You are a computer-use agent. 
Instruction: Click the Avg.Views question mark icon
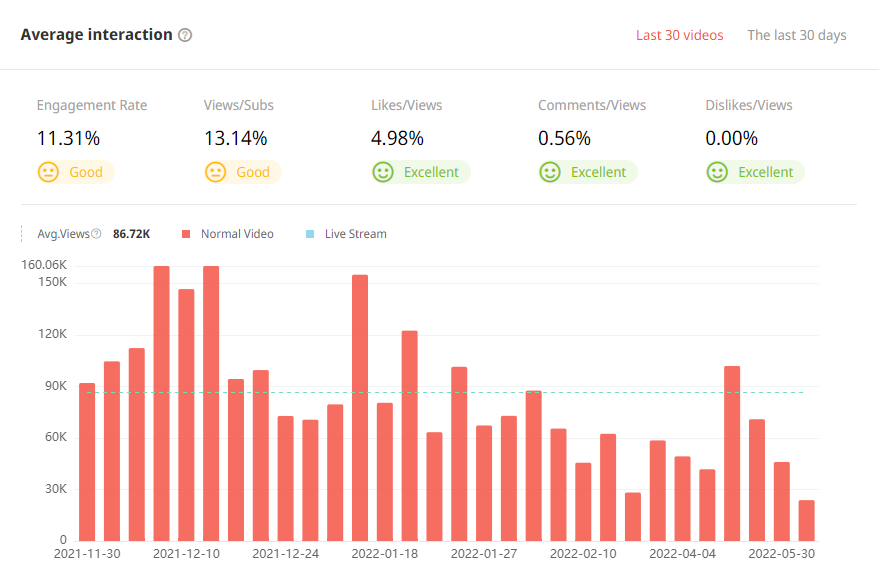coord(96,234)
